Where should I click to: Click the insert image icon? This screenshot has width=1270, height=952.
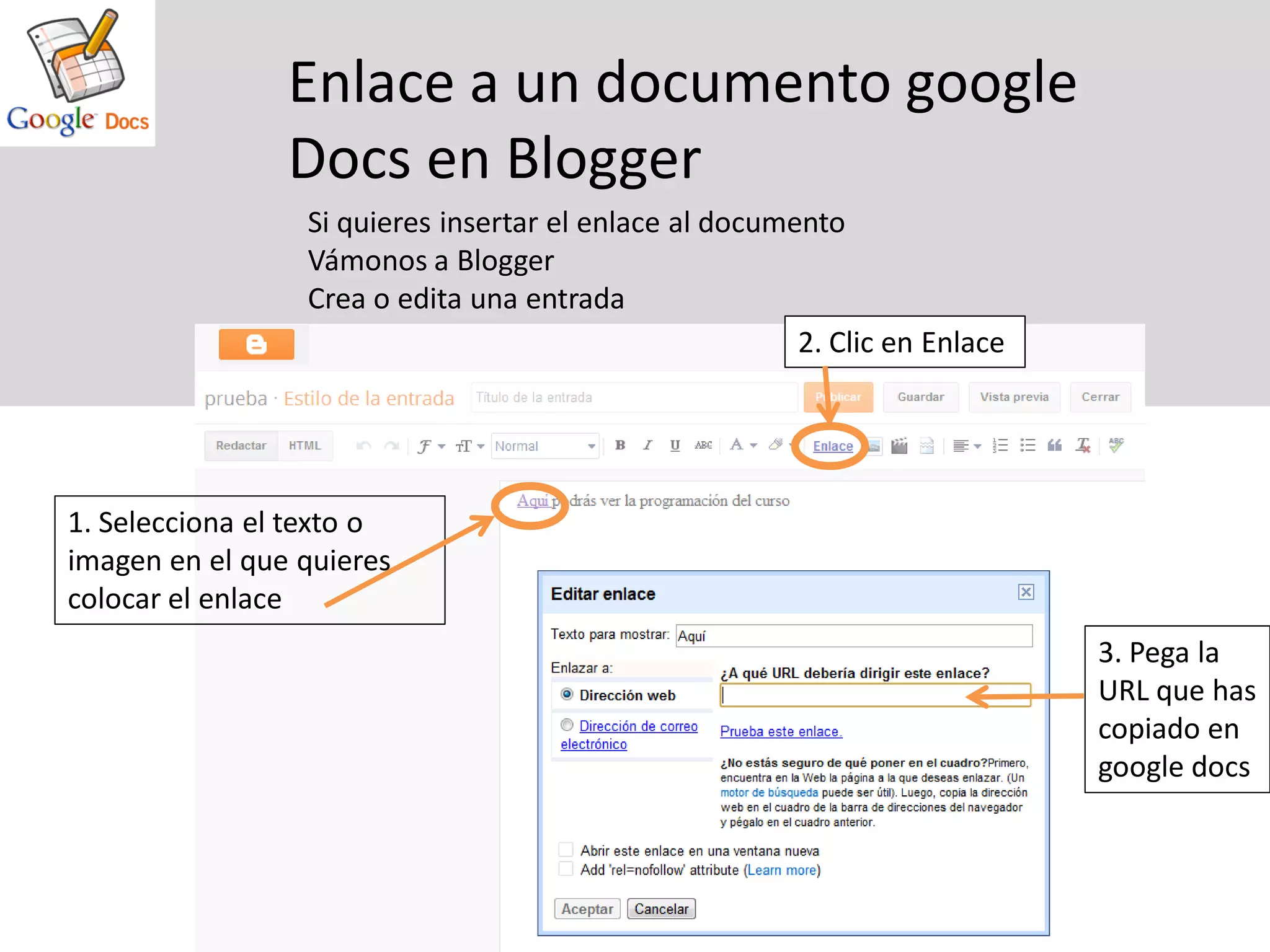click(873, 446)
